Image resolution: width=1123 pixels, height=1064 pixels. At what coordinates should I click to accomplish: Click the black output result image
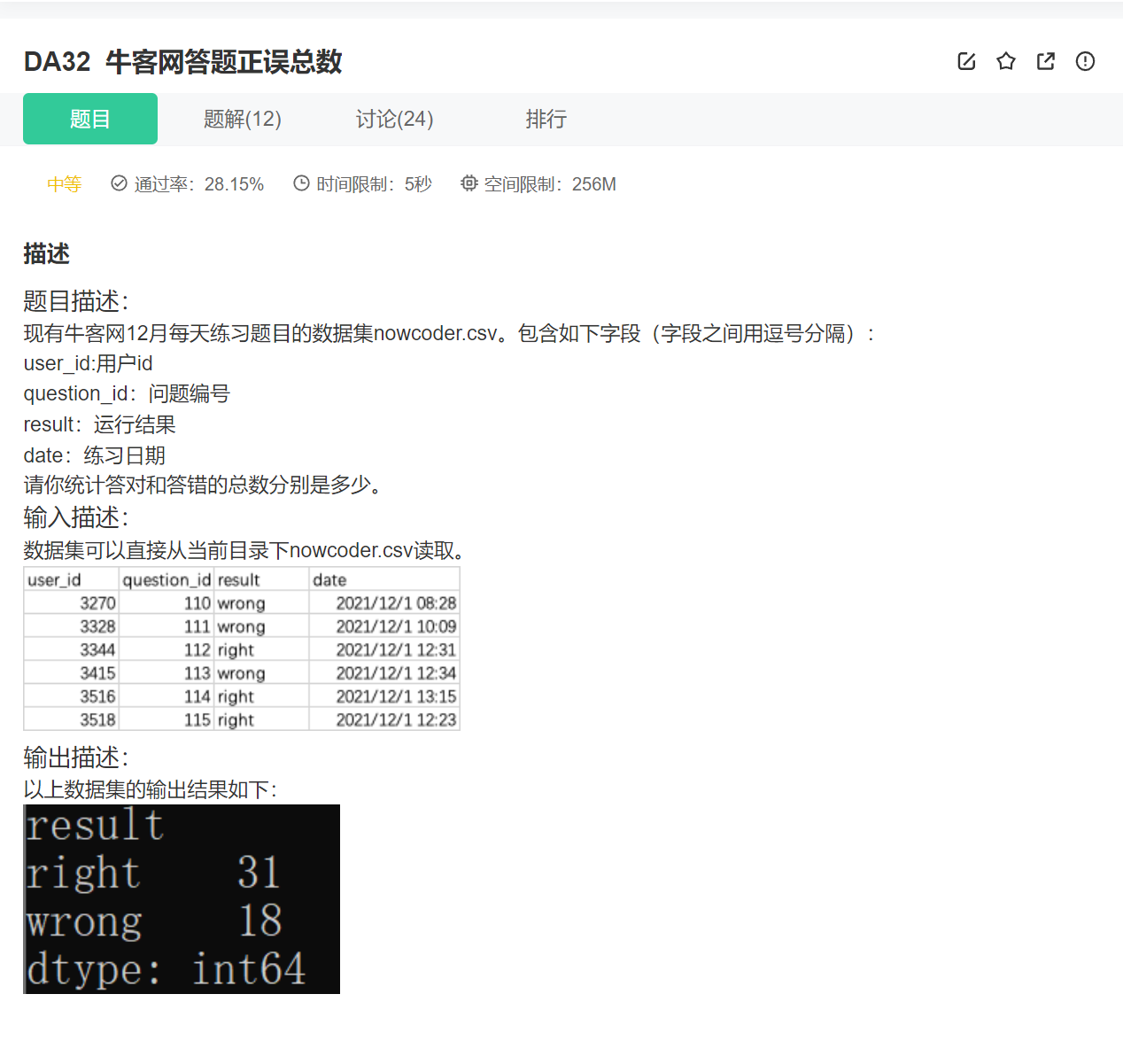tap(182, 899)
